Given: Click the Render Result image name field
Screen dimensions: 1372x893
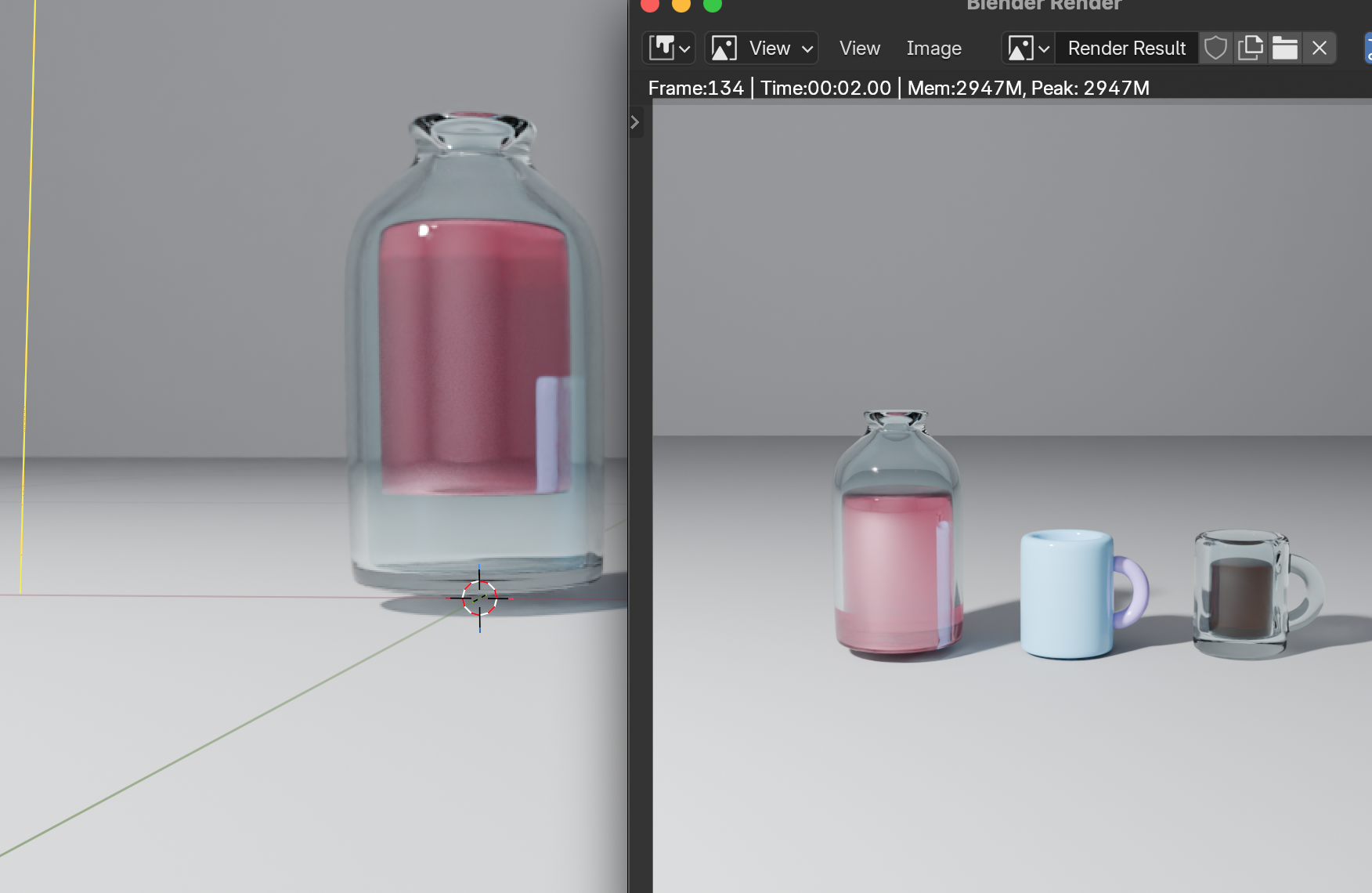Looking at the screenshot, I should (x=1126, y=49).
